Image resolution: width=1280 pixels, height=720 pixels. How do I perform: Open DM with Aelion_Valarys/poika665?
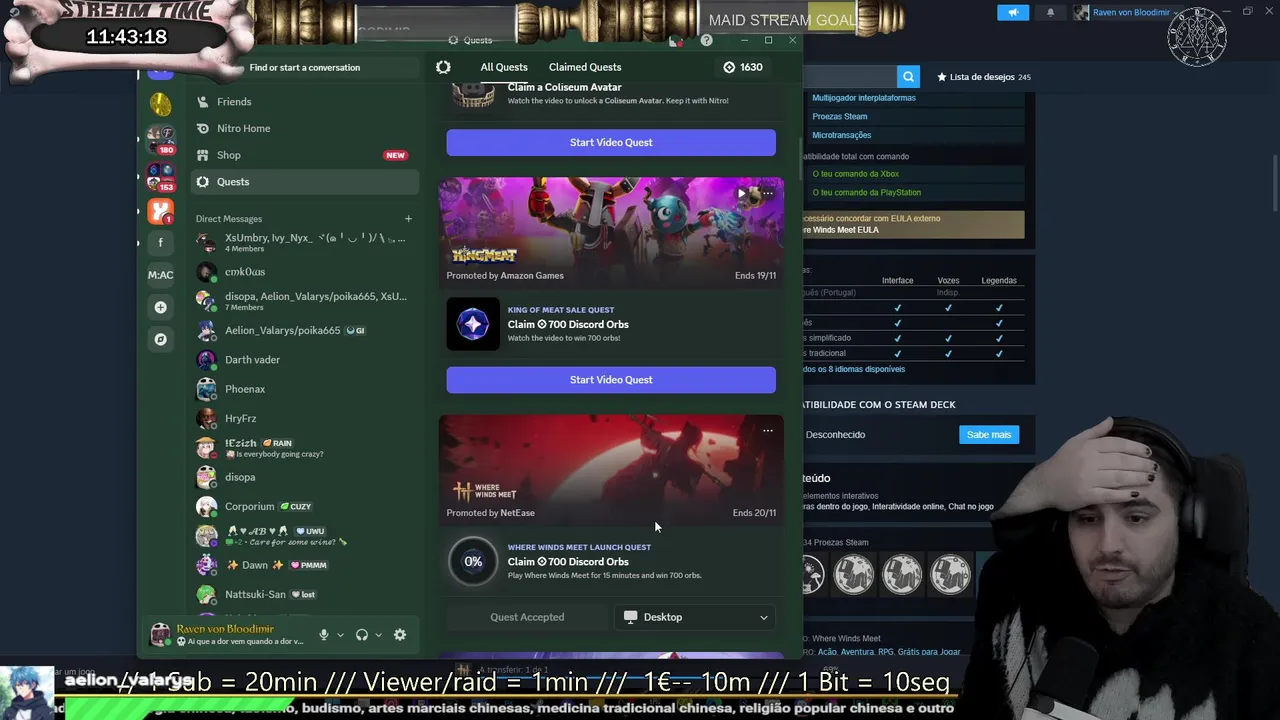(x=305, y=330)
